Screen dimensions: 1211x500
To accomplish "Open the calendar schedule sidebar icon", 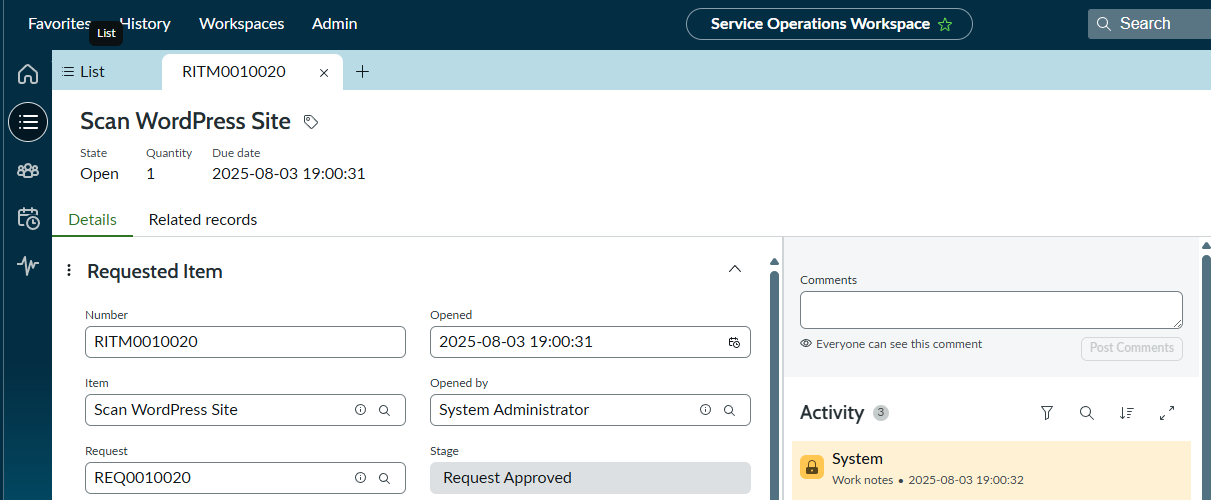I will point(28,218).
